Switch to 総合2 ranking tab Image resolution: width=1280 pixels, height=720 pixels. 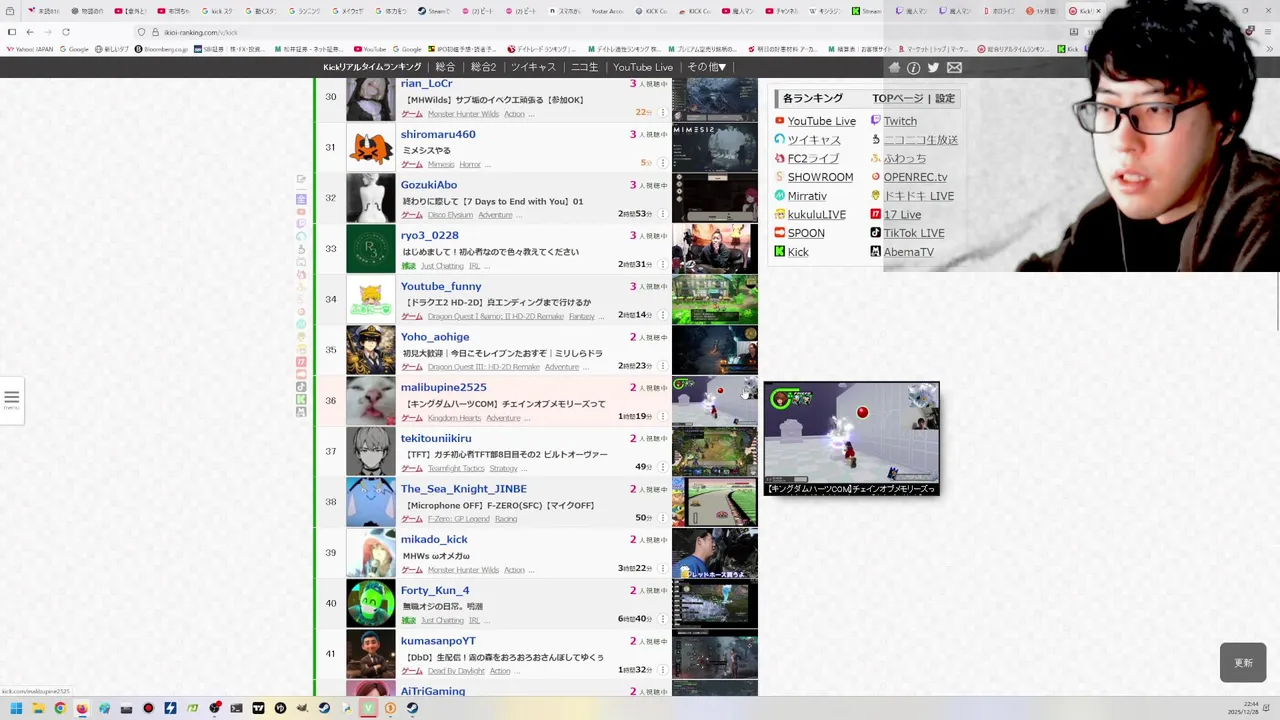483,67
